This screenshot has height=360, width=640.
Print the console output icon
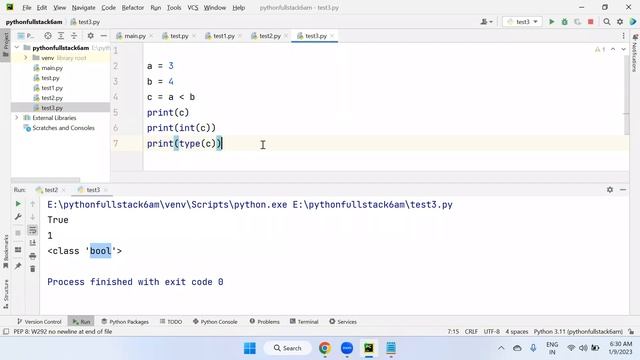pyautogui.click(x=33, y=256)
